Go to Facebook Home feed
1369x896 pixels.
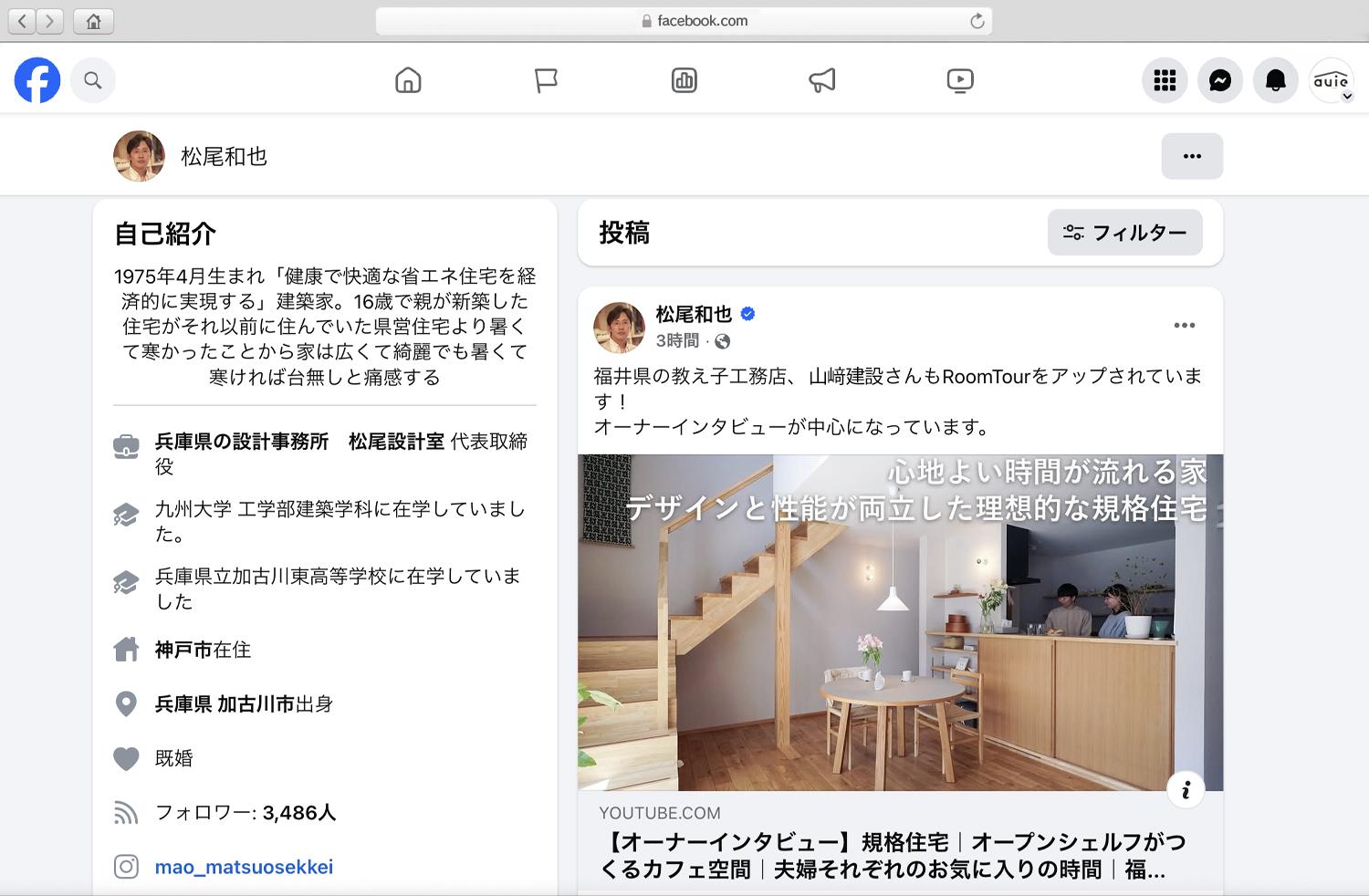coord(408,80)
